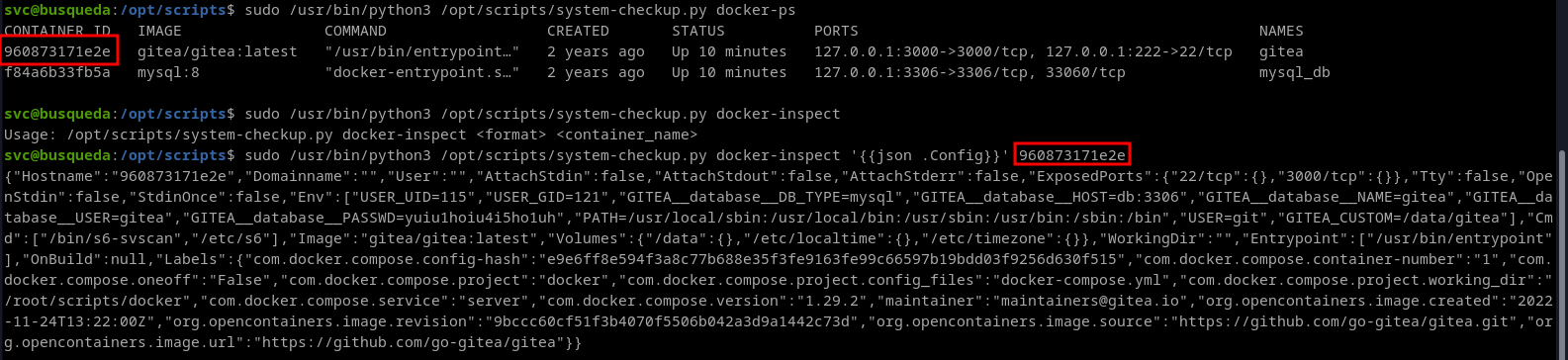Click the mysql_db container name
The height and width of the screenshot is (360, 1568).
click(x=1295, y=72)
